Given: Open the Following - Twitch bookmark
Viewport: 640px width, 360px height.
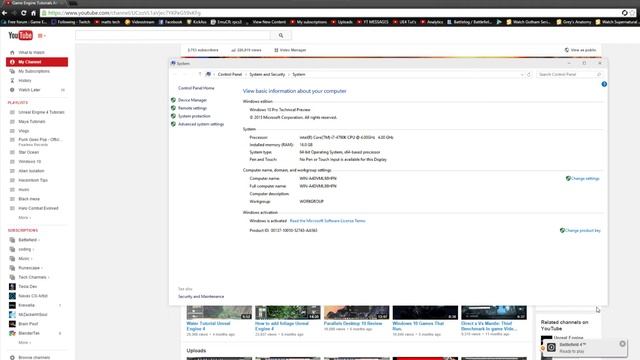Looking at the screenshot, I should tap(71, 22).
